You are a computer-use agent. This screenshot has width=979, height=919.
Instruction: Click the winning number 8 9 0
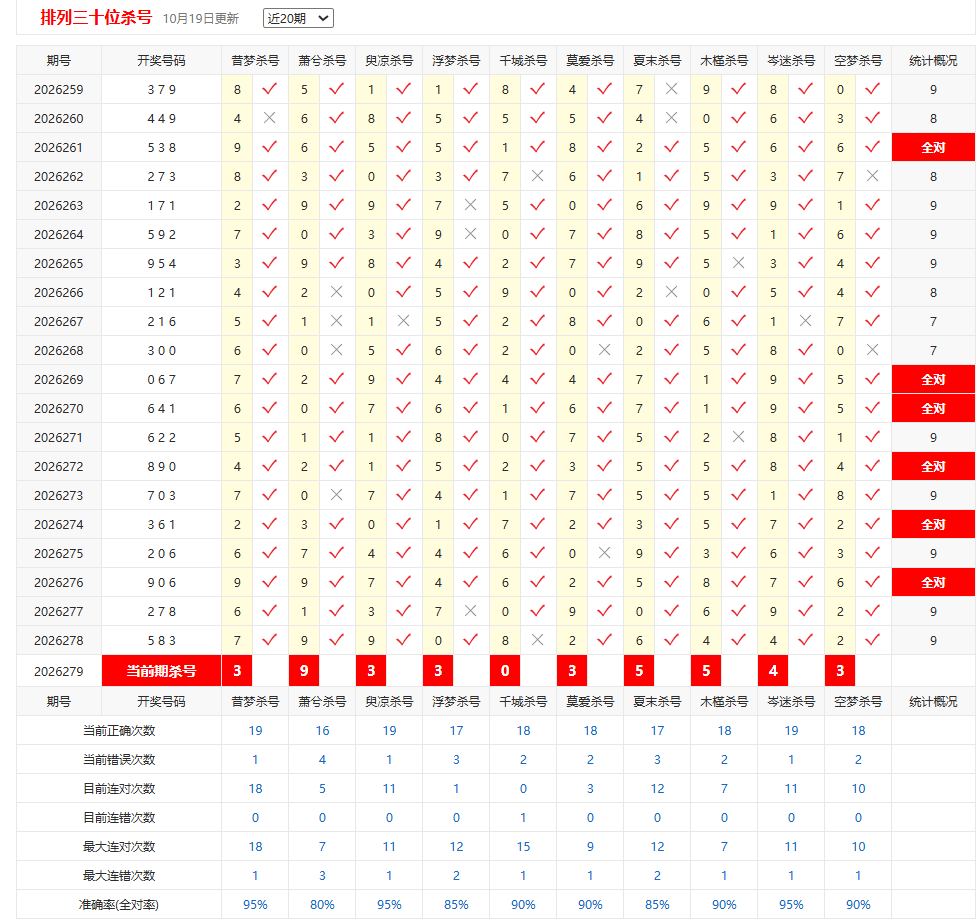[162, 467]
